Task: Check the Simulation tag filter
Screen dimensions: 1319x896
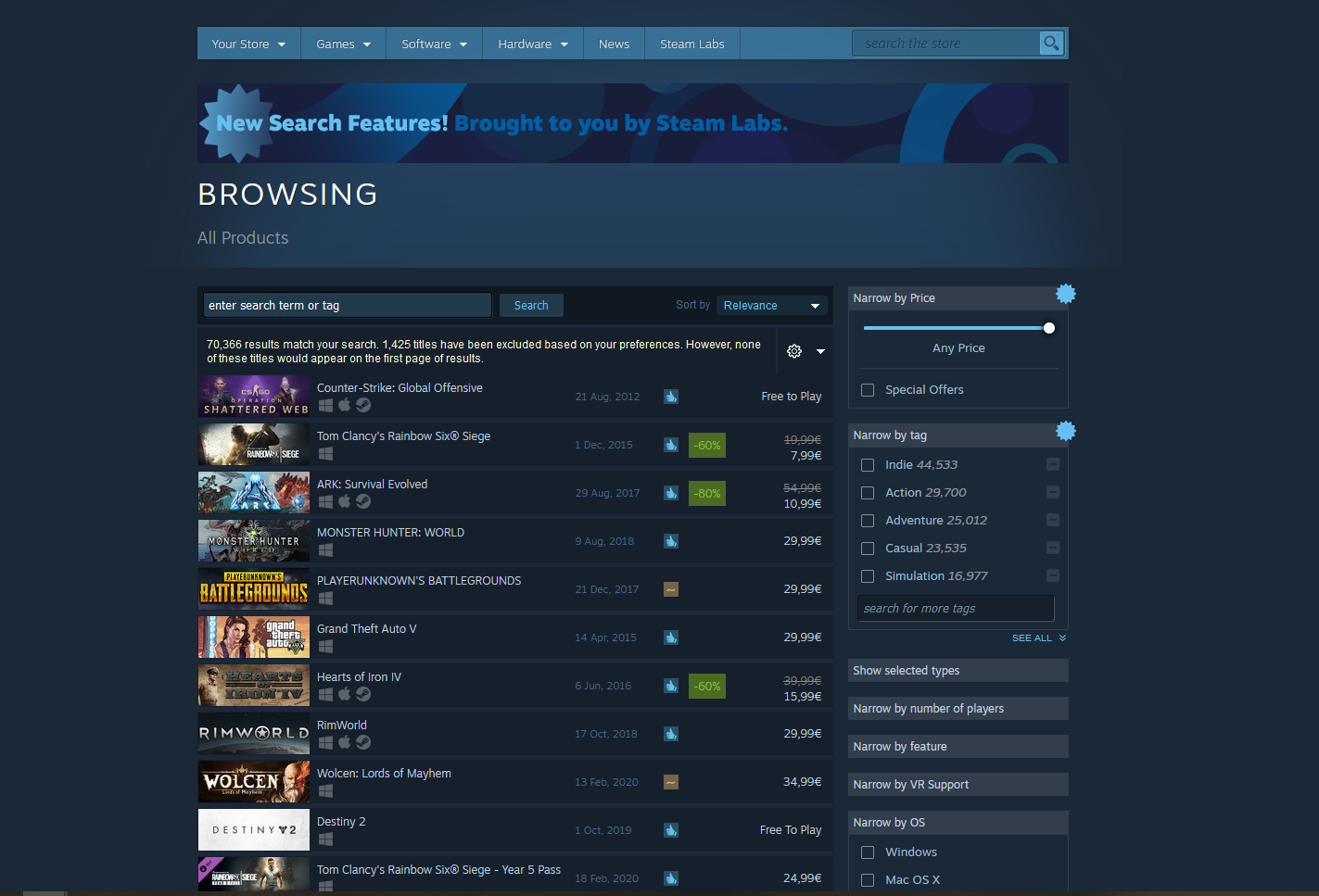Action: coord(868,576)
